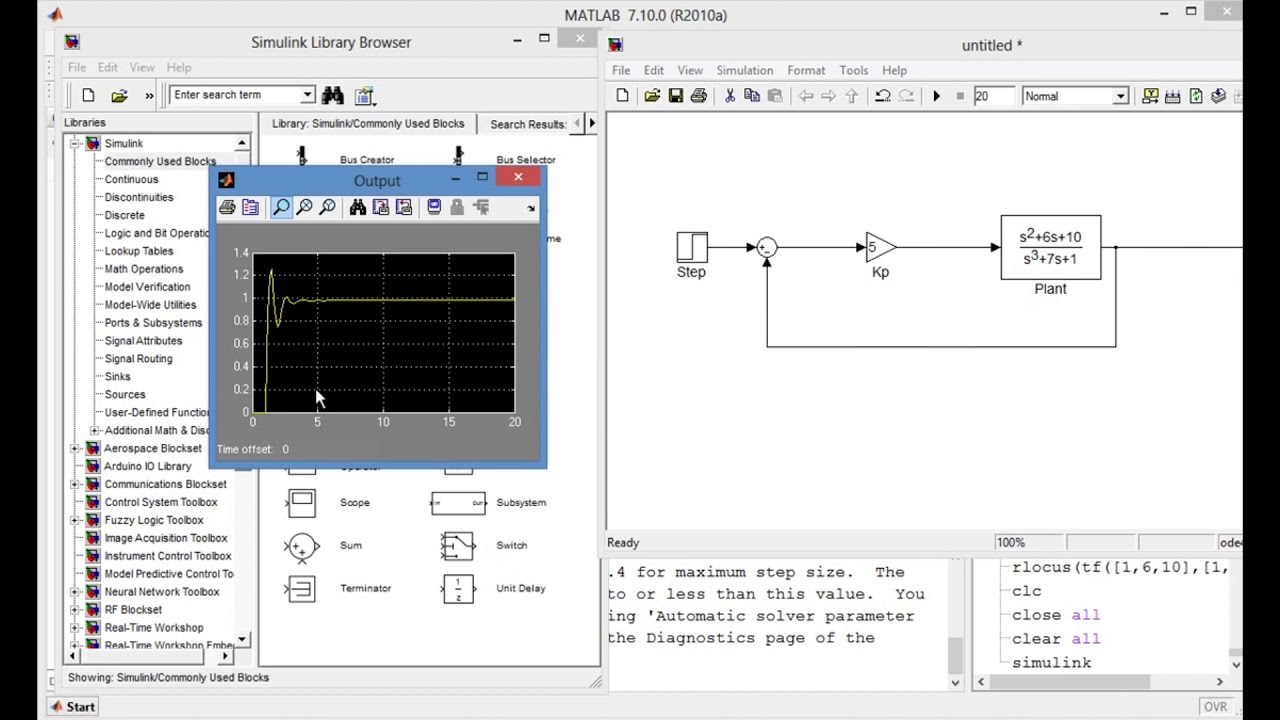Screen dimensions: 1280x720
Task: Click the new model icon in Library Browser
Action: click(88, 95)
